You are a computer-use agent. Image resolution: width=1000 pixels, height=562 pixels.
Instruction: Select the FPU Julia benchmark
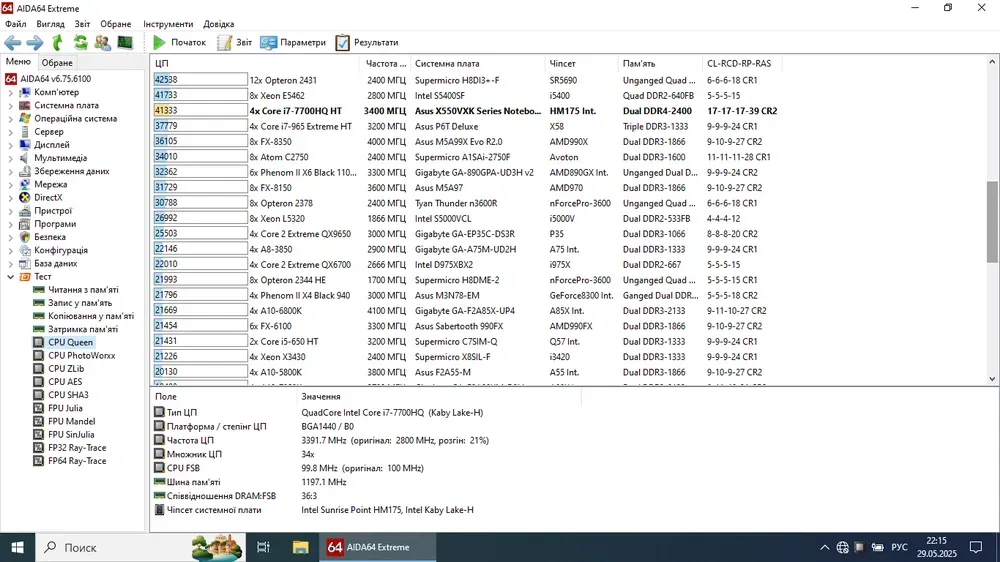tap(70, 408)
